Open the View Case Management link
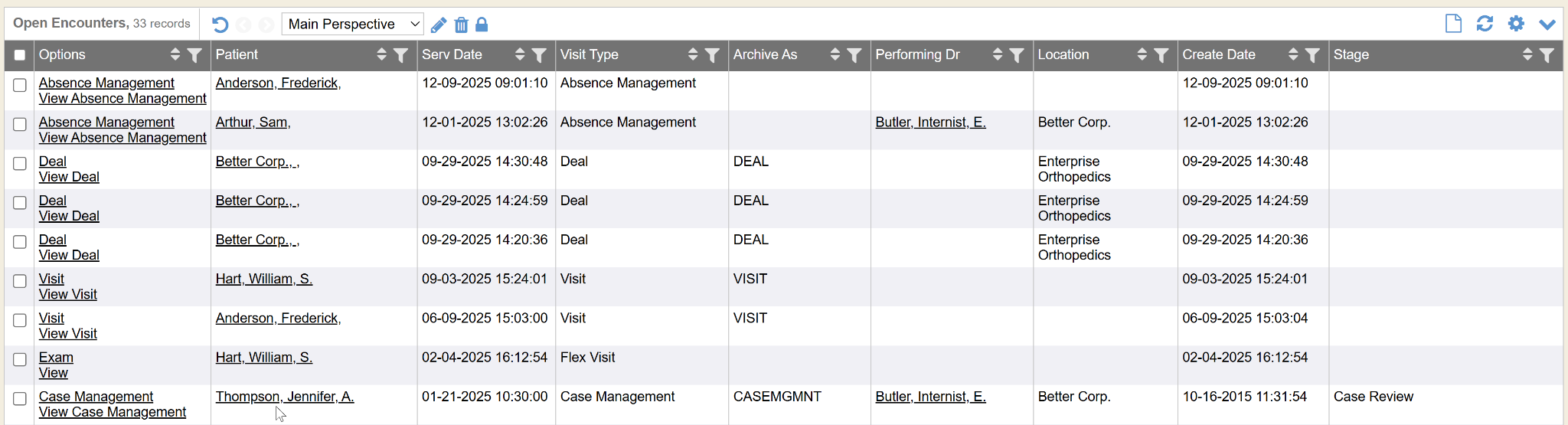The height and width of the screenshot is (425, 1568). coord(113,412)
